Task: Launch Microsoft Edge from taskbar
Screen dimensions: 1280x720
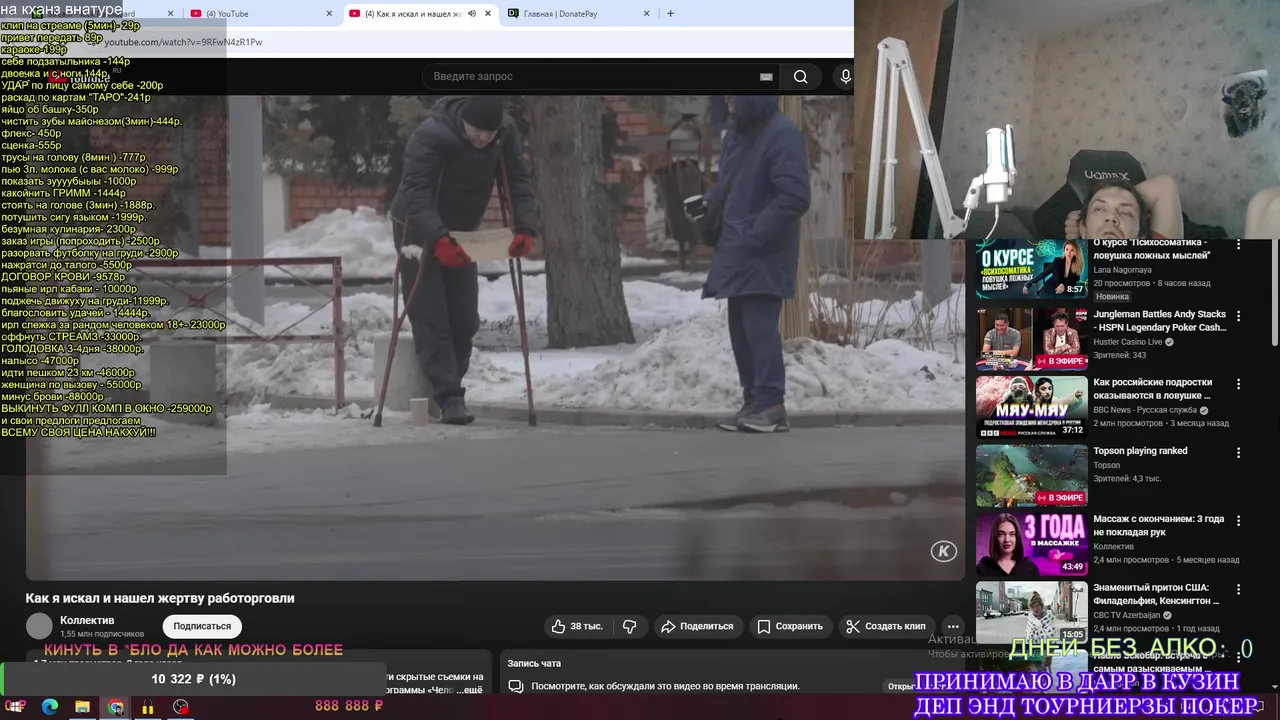Action: (49, 707)
